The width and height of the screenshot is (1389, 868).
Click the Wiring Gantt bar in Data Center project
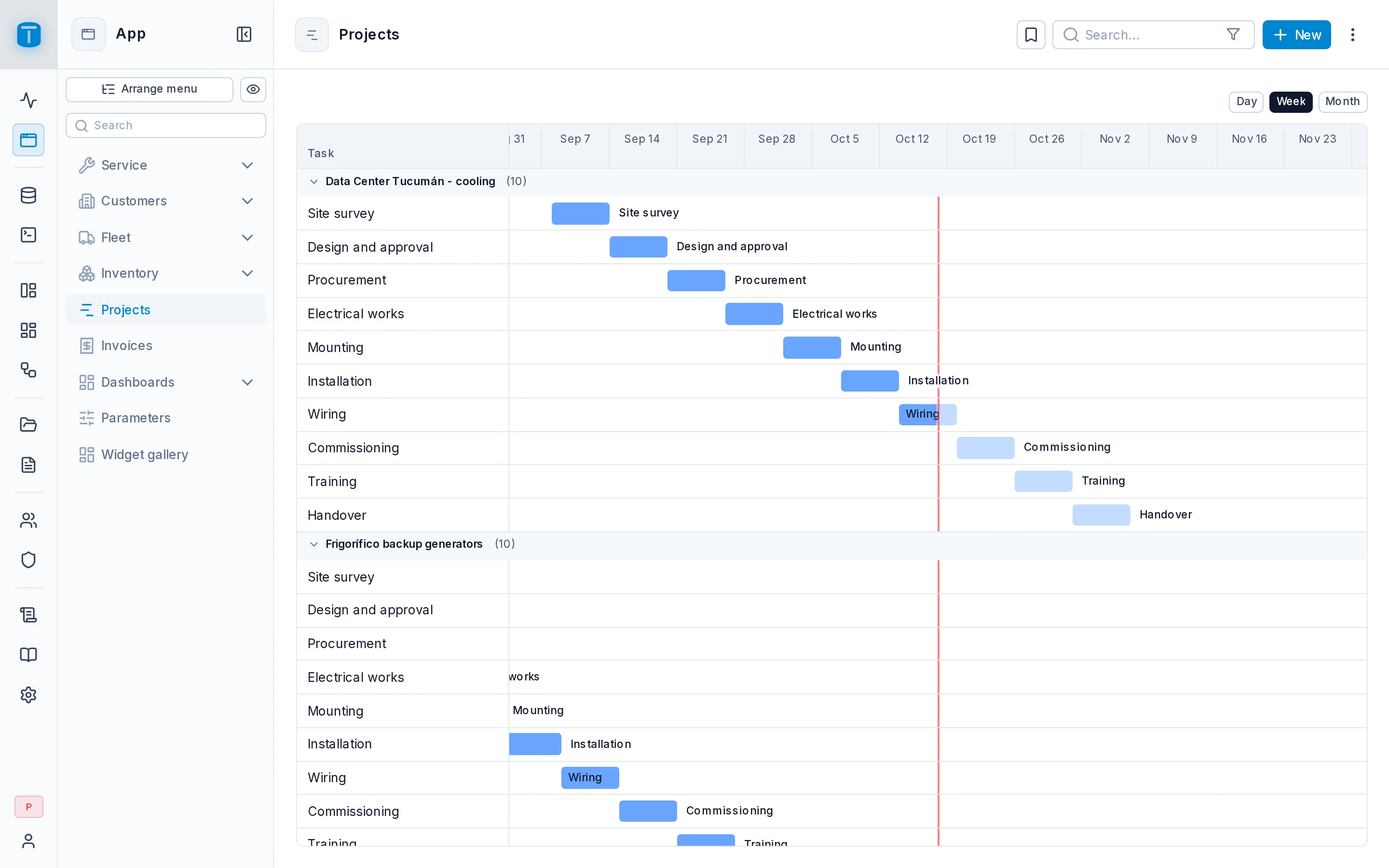927,414
